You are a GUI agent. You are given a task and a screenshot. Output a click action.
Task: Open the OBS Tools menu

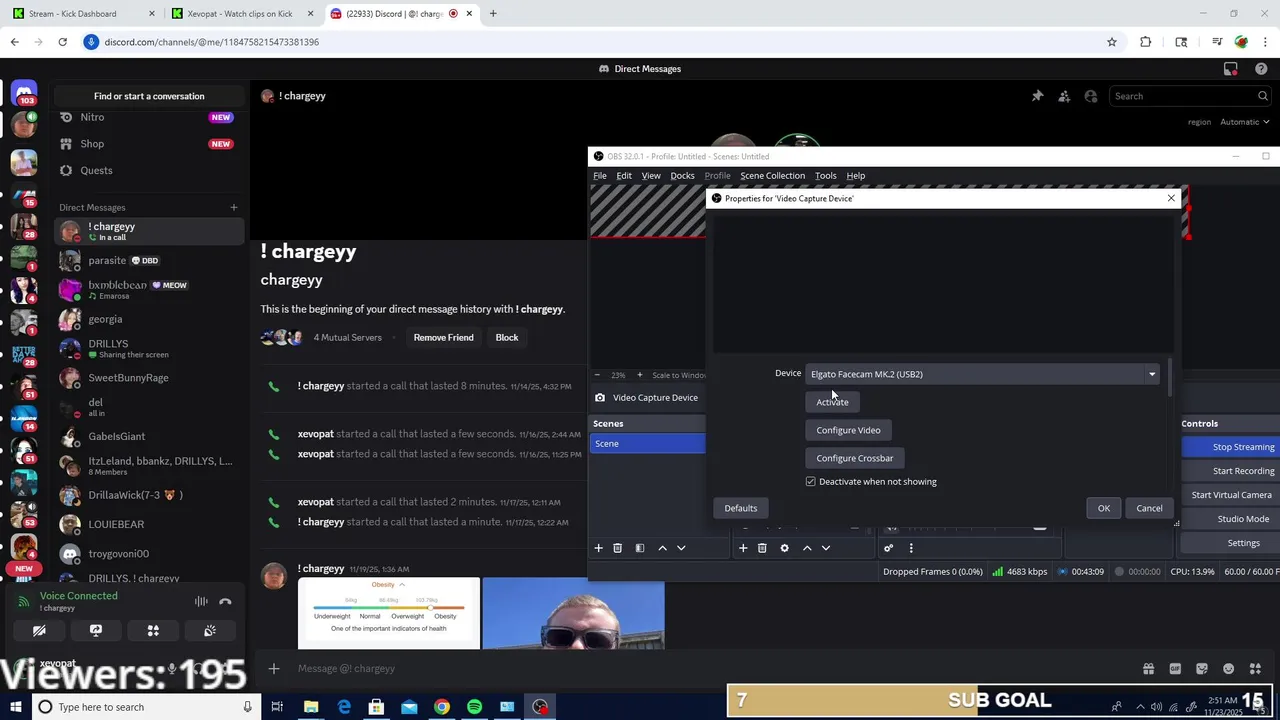pyautogui.click(x=825, y=176)
